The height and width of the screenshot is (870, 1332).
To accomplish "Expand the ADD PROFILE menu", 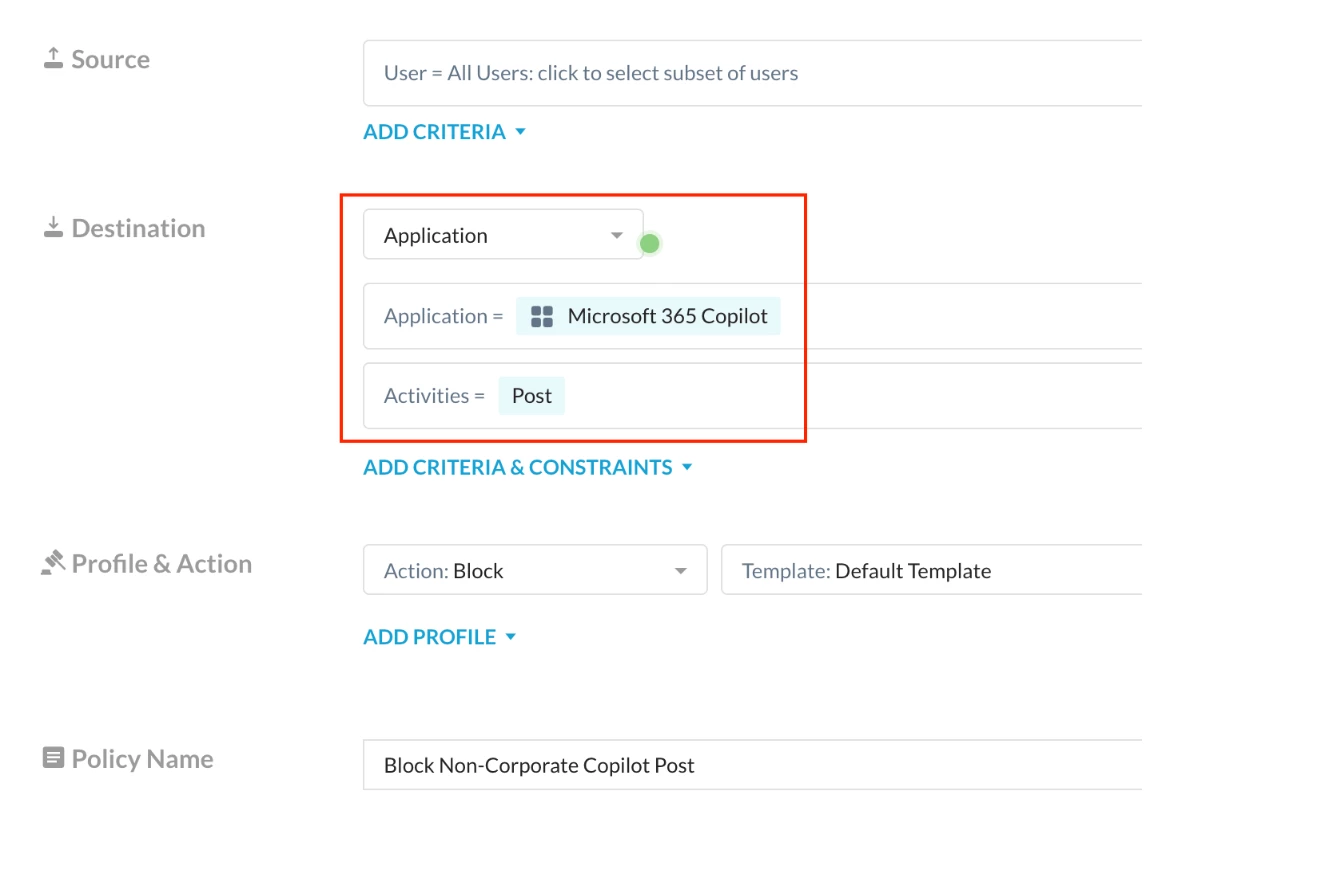I will (440, 637).
